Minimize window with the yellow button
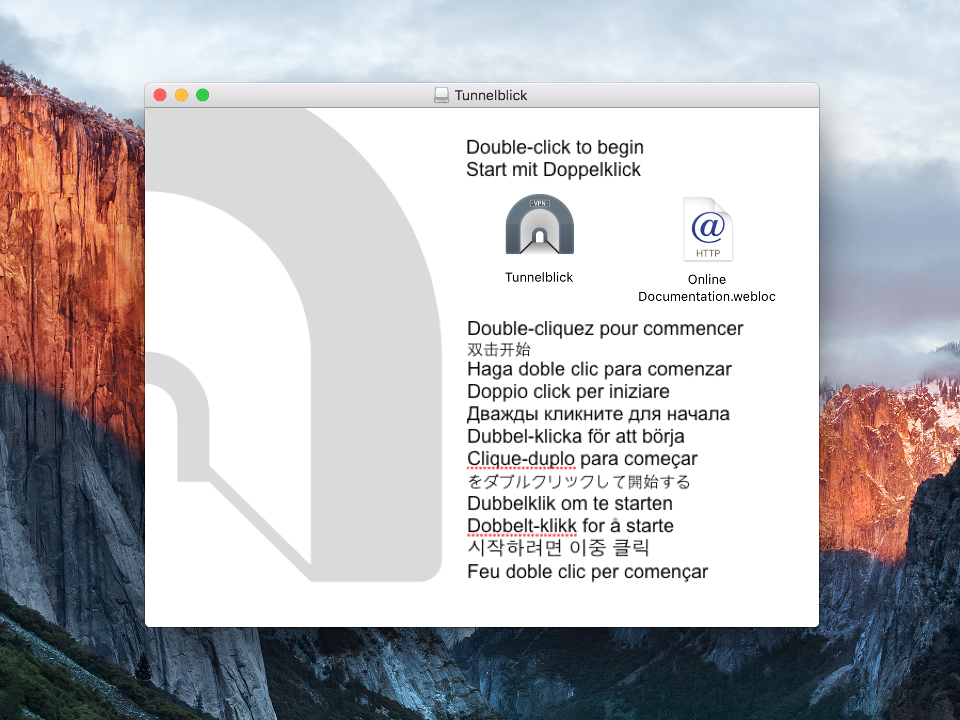This screenshot has width=960, height=720. 181,95
